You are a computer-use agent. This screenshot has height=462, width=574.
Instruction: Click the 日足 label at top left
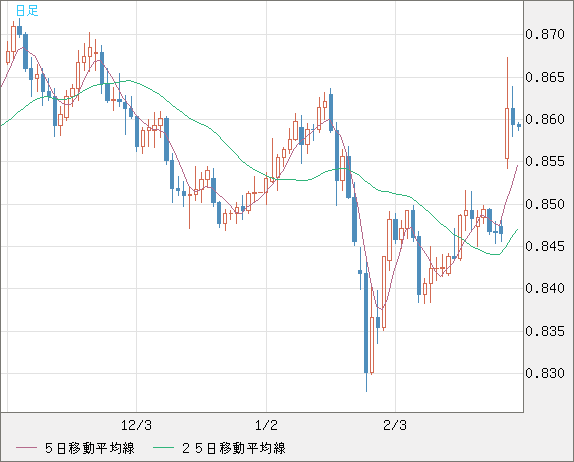[27, 11]
